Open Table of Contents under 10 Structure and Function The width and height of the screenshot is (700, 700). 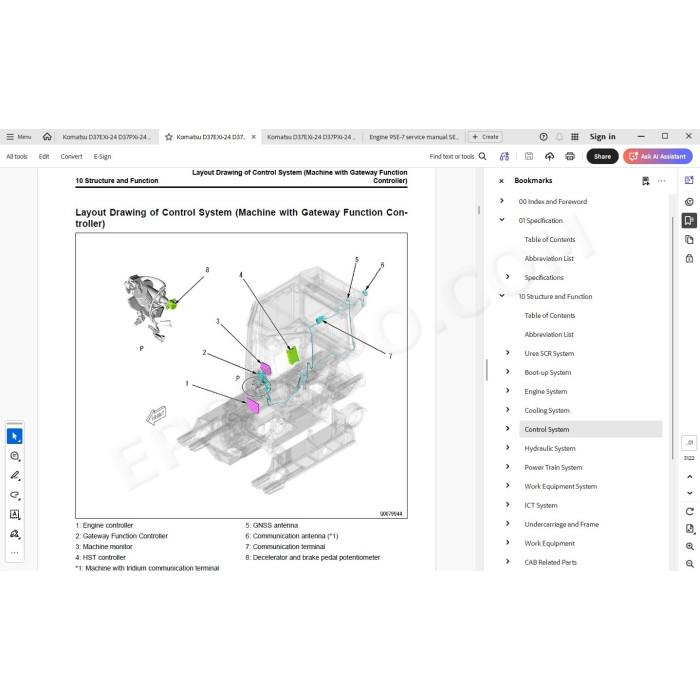(x=550, y=315)
